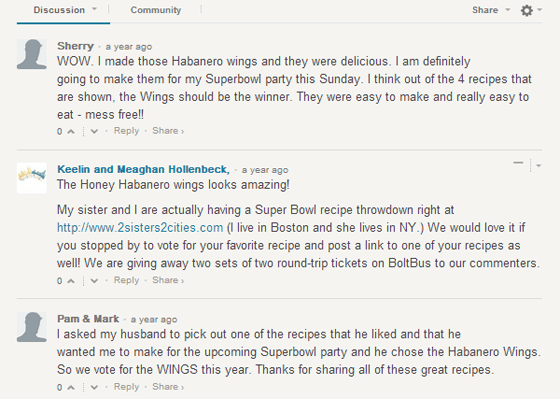Expand the Discussion sort dropdown arrow
This screenshot has height=399, width=560.
coord(94,9)
